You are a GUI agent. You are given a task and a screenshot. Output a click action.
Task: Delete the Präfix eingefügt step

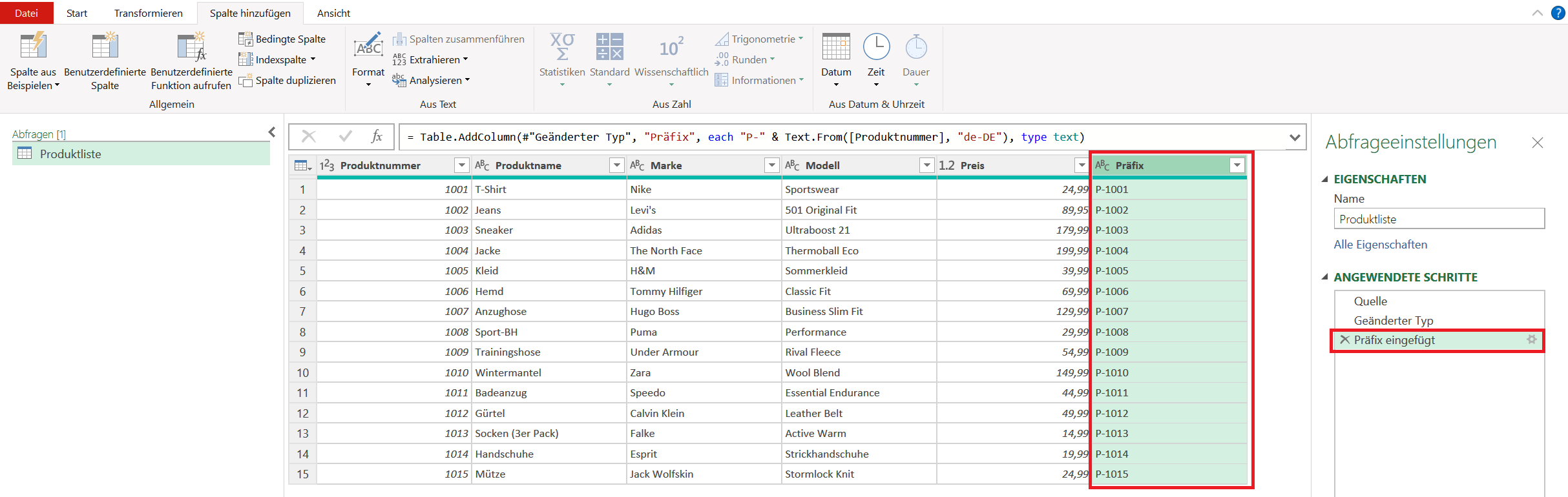coord(1344,340)
